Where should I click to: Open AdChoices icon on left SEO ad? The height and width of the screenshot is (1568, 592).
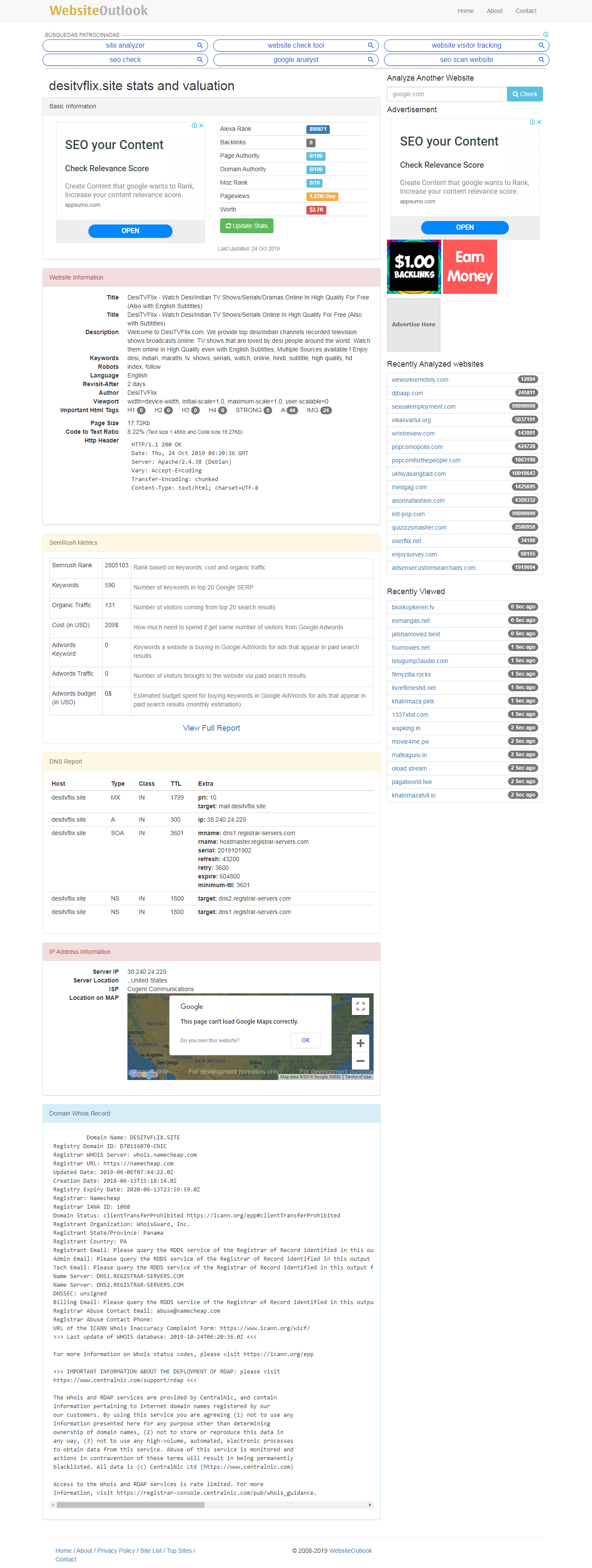[x=194, y=125]
